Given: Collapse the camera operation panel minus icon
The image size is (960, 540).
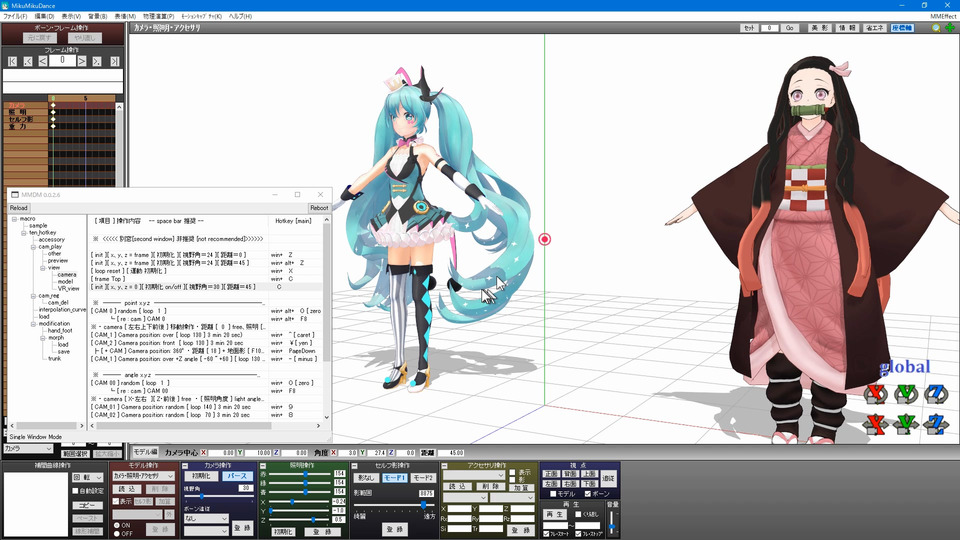Looking at the screenshot, I should (x=186, y=466).
